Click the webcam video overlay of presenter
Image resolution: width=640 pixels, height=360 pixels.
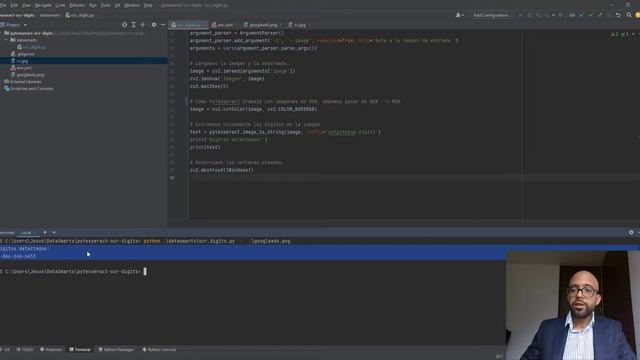click(573, 305)
